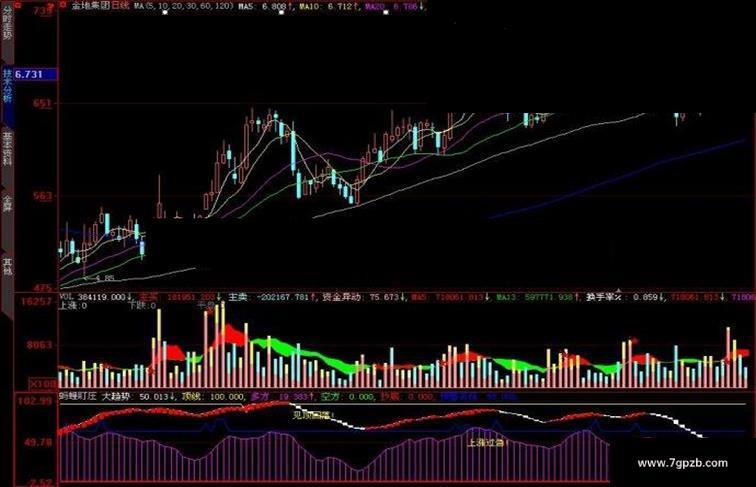Click the 上涨过急 signal annotation
Viewport: 756px width, 487px height.
tap(487, 442)
